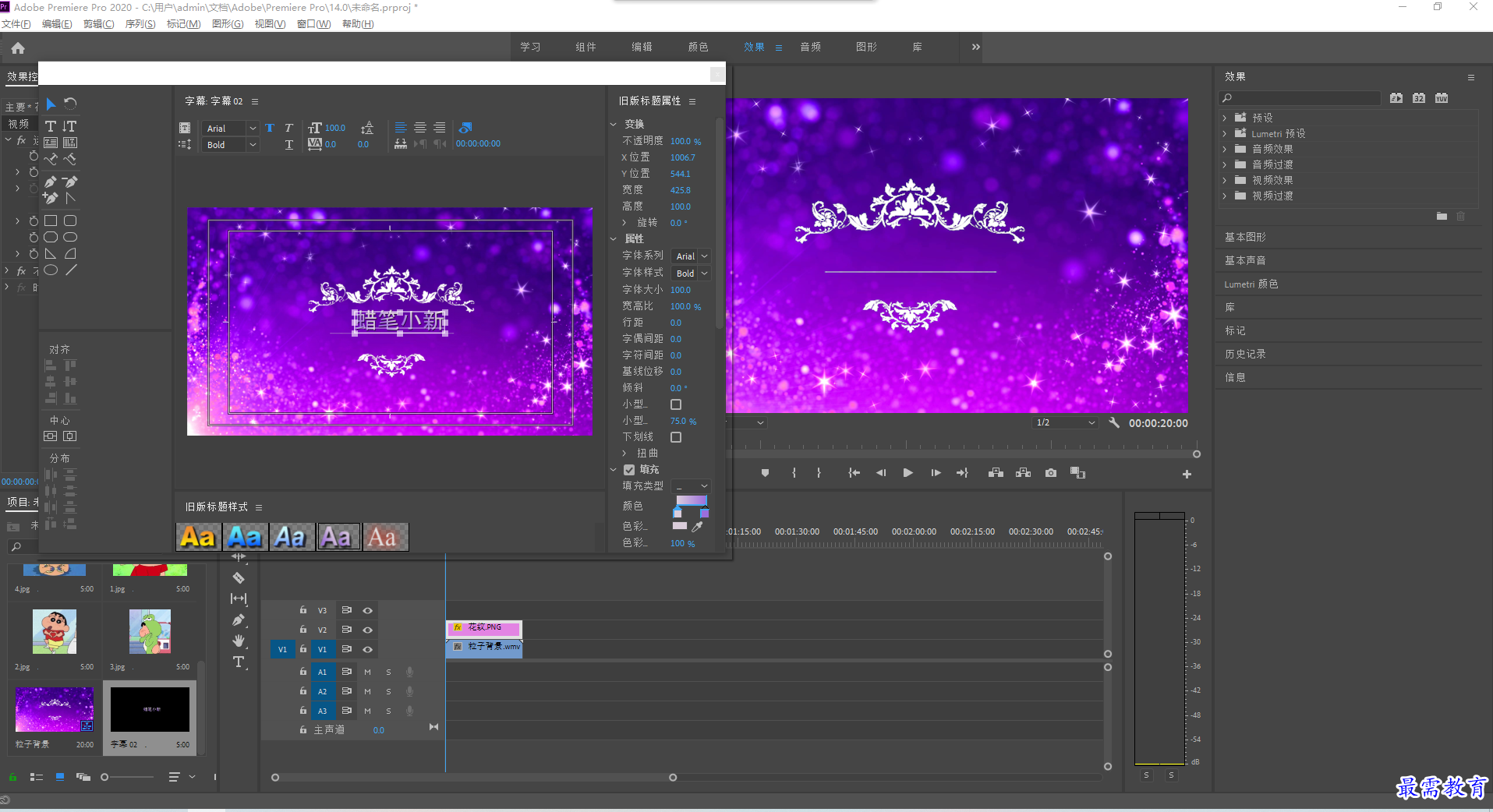Image resolution: width=1493 pixels, height=812 pixels.
Task: Switch to the 音频 workspace tab
Action: pos(810,47)
